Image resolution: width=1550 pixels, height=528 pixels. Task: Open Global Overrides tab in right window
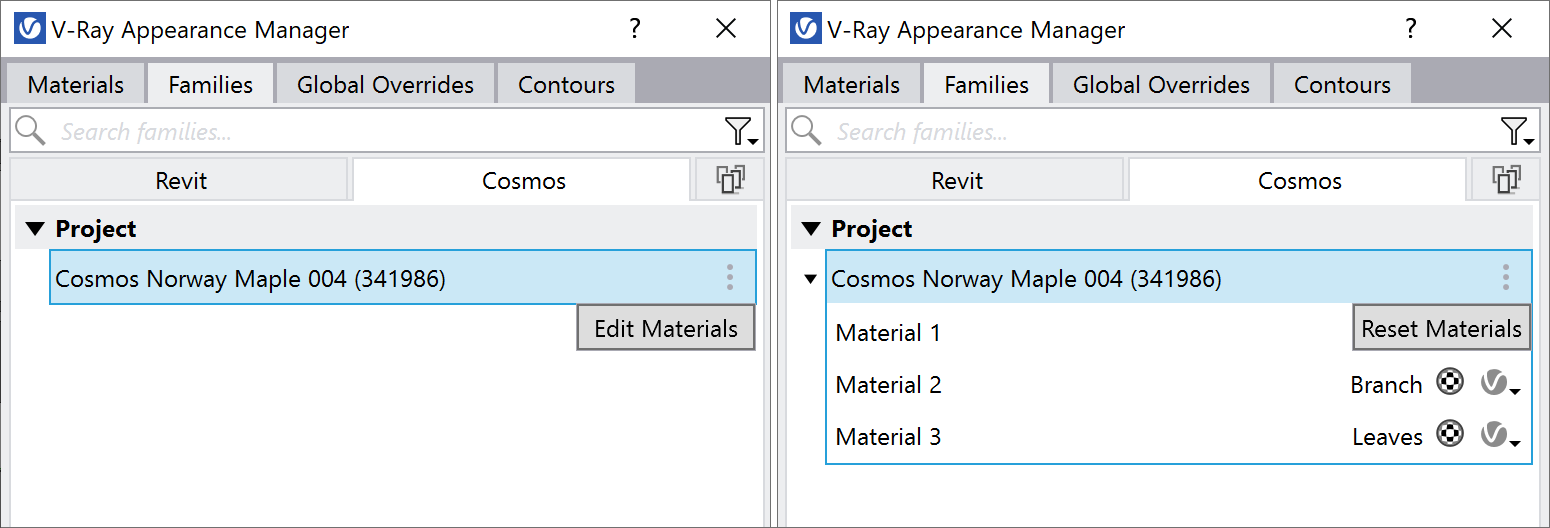point(1161,84)
